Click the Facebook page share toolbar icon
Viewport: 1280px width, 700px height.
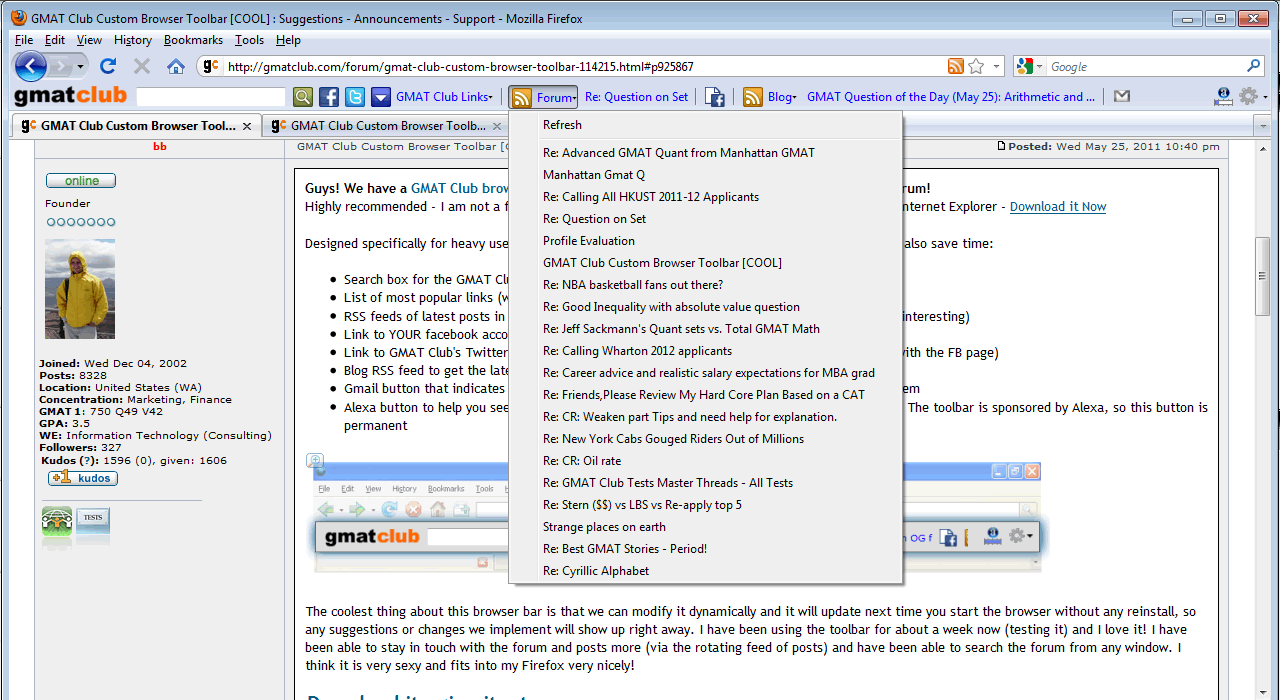[x=715, y=97]
